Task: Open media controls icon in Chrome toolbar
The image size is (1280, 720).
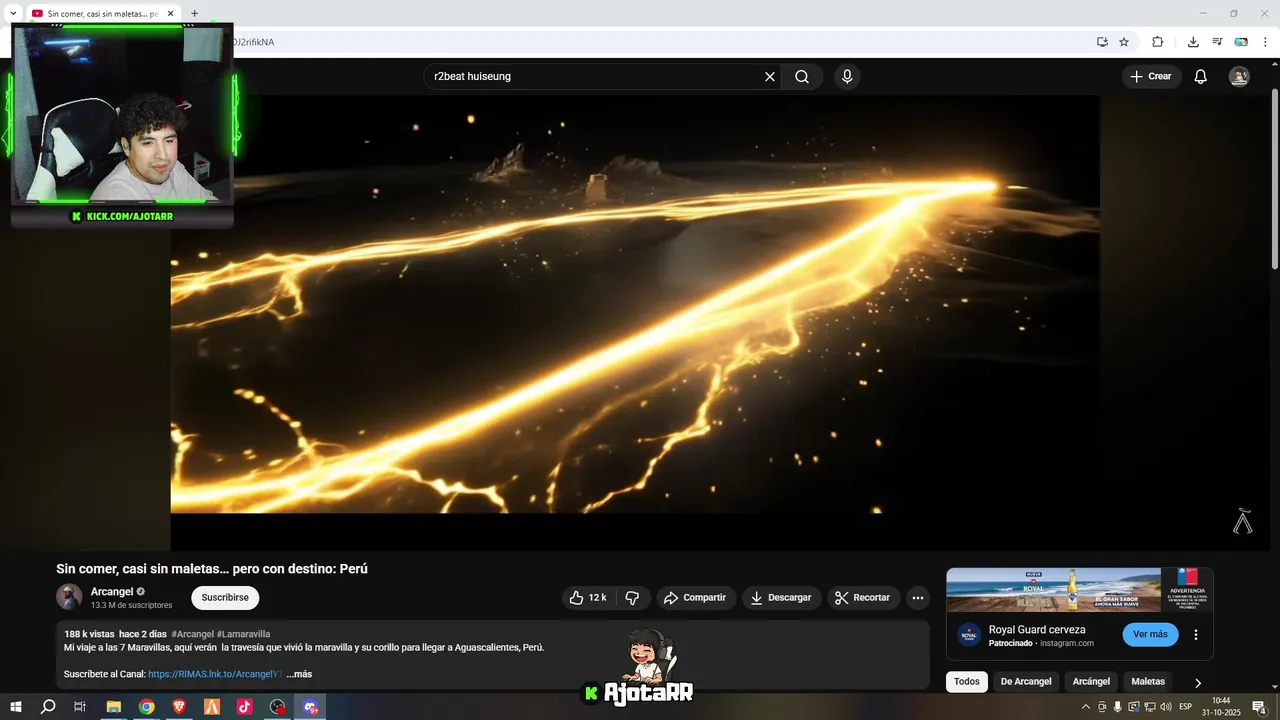Action: coord(1217,42)
